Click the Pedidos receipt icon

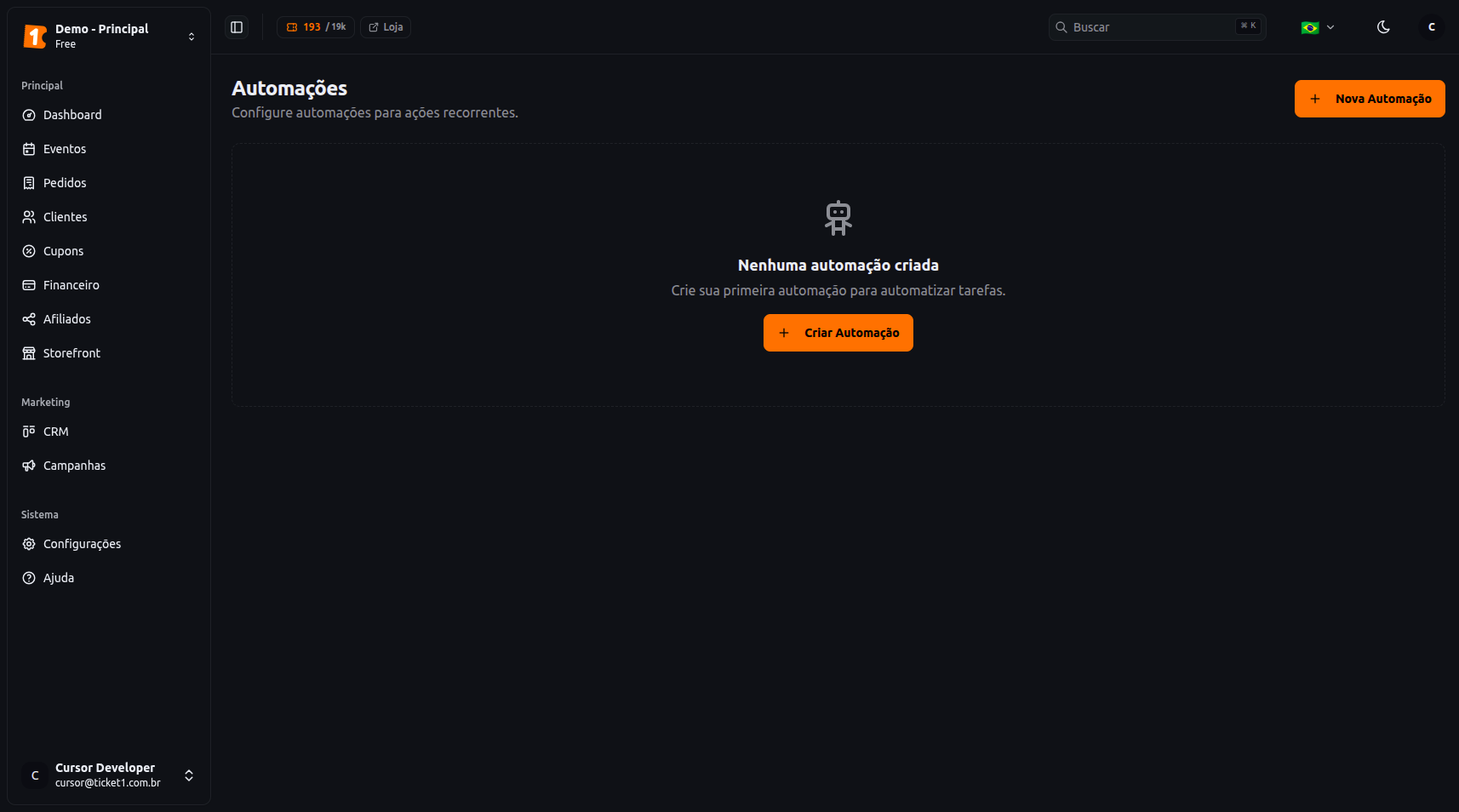[29, 183]
